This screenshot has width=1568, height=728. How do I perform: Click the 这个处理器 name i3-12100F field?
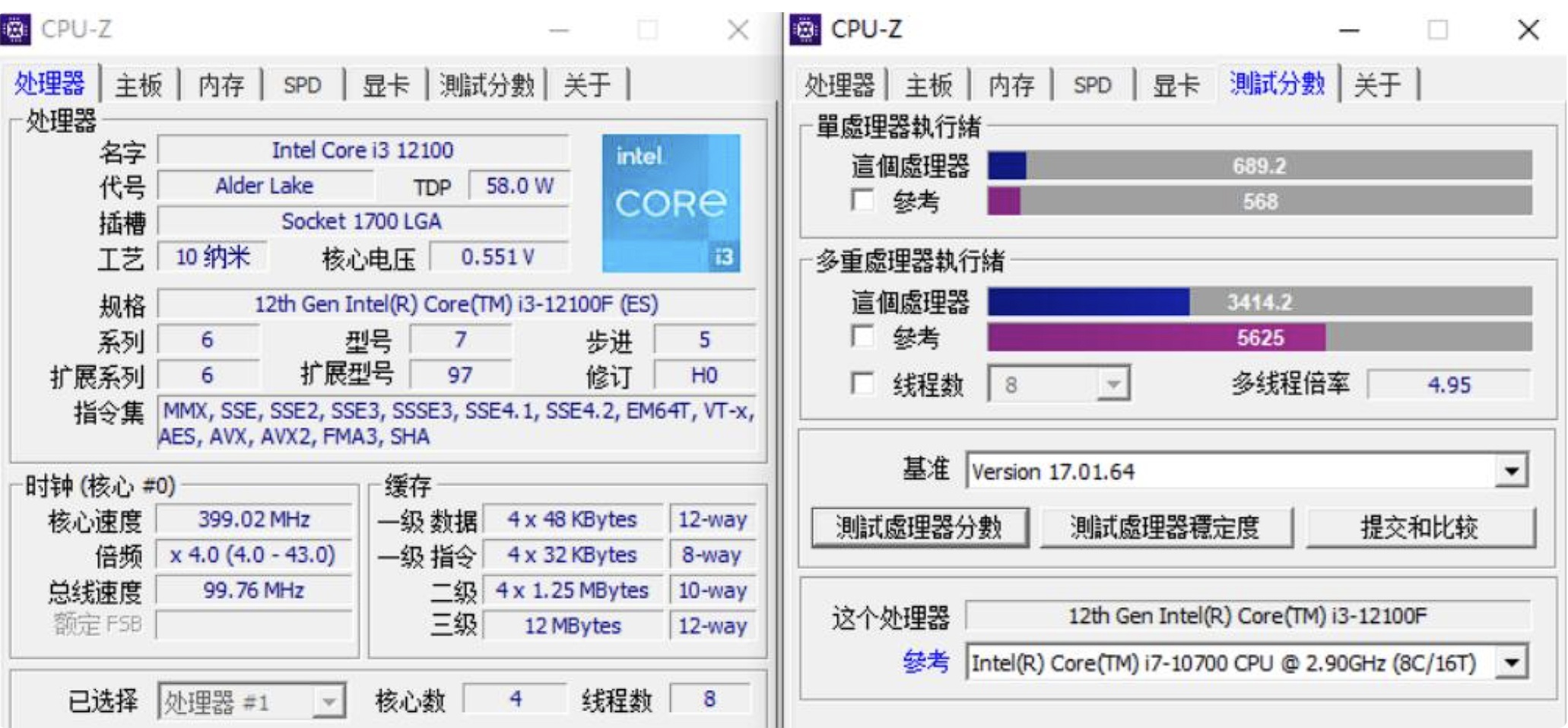tap(1247, 615)
